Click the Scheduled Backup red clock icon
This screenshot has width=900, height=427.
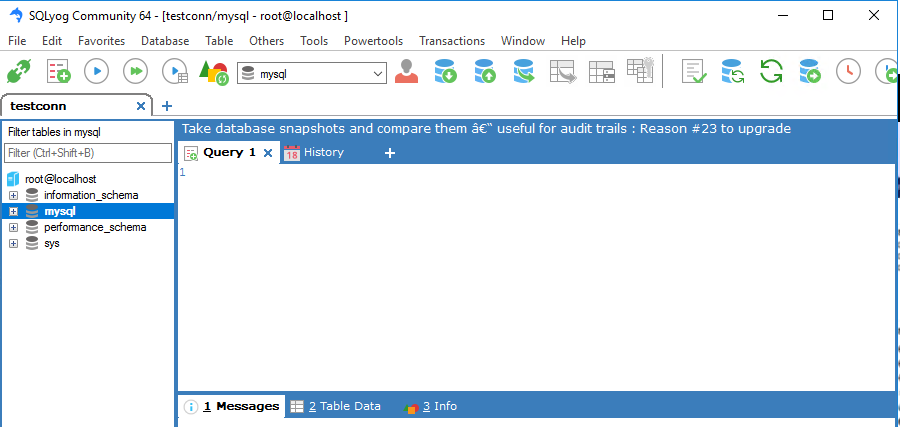coord(848,72)
